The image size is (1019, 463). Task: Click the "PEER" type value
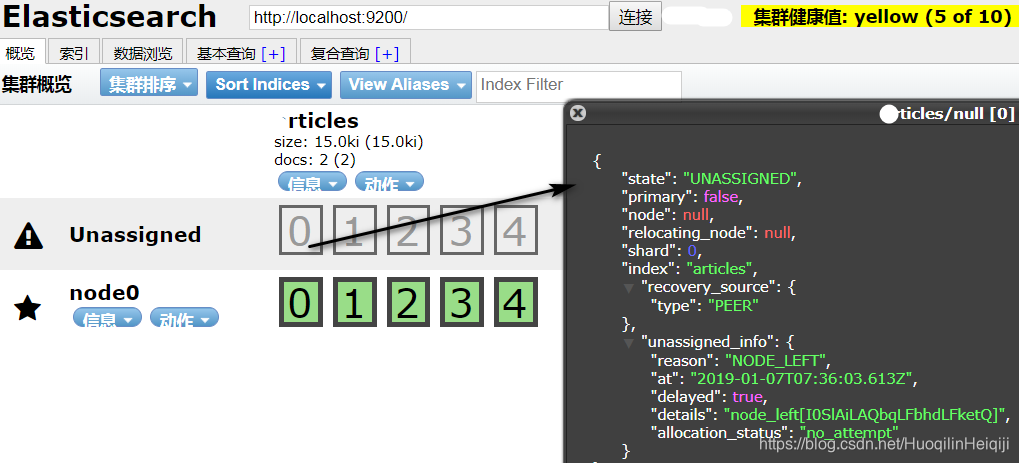pyautogui.click(x=732, y=305)
